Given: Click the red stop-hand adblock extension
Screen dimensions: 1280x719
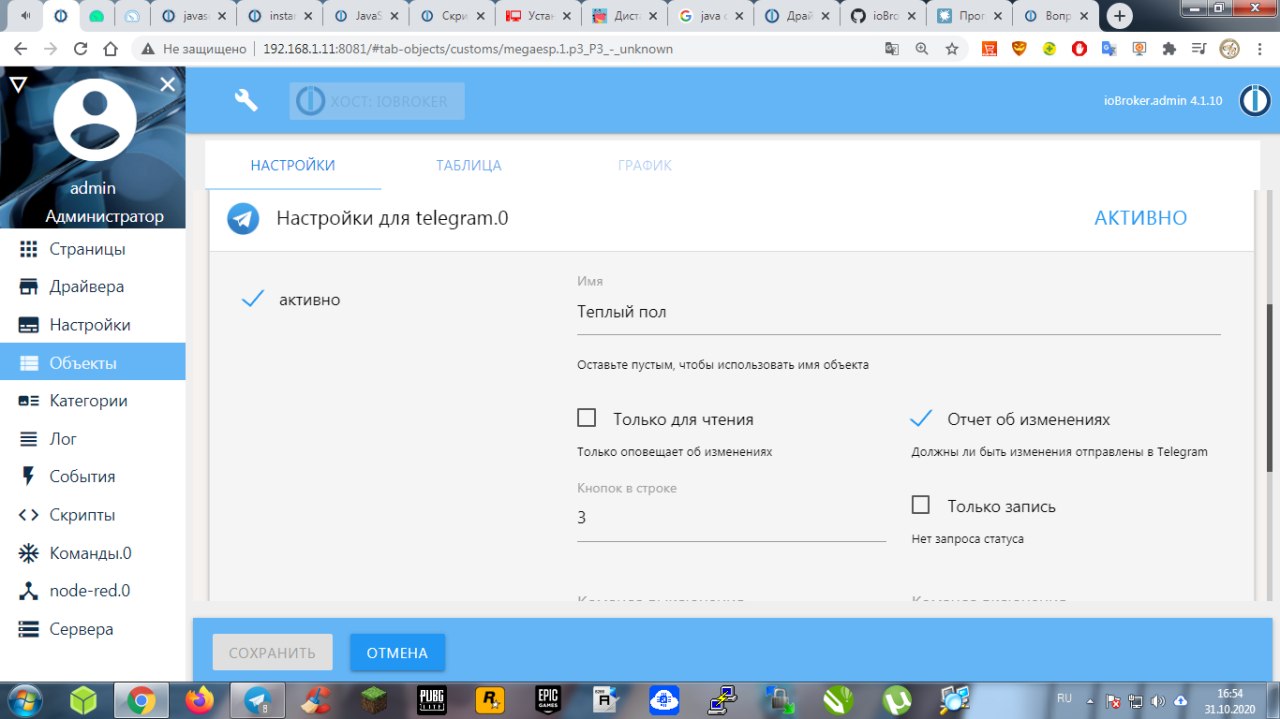Looking at the screenshot, I should tap(1079, 48).
